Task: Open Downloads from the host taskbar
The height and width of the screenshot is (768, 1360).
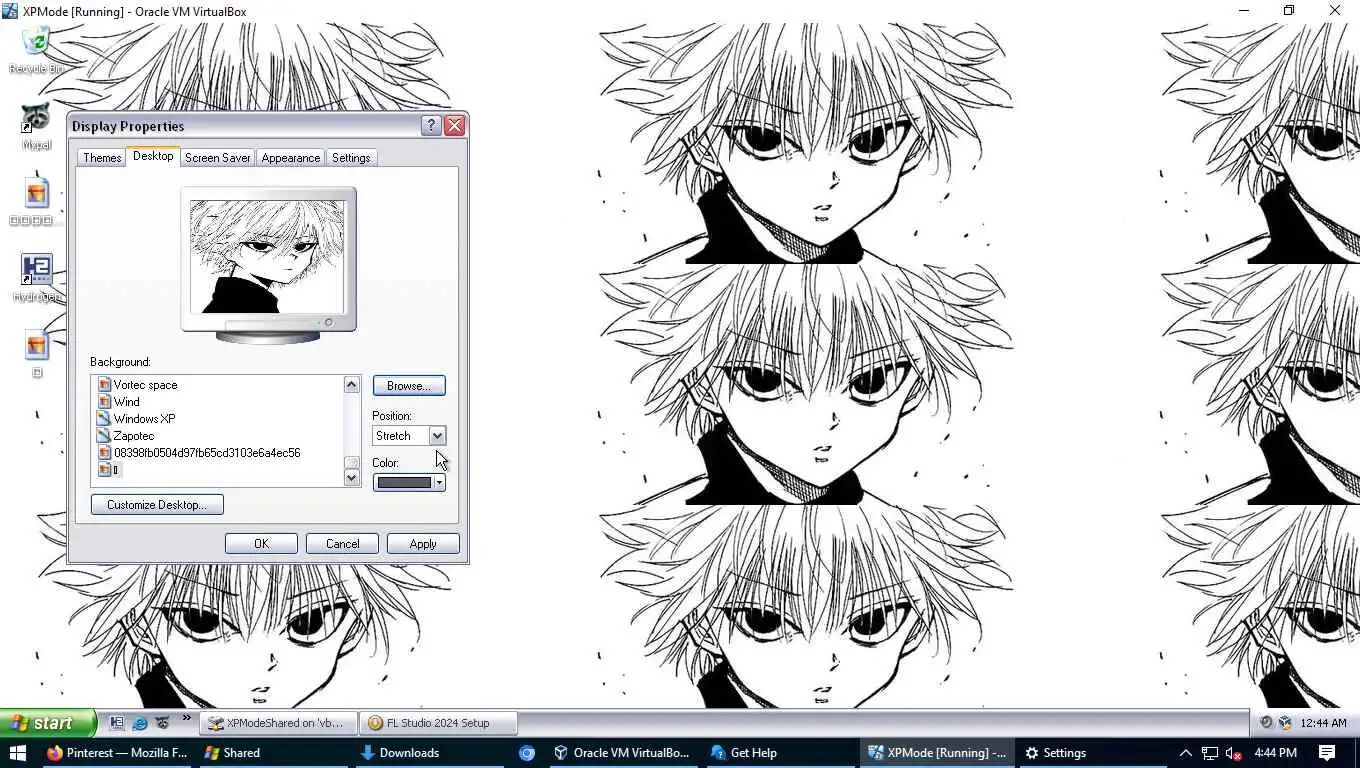Action: pyautogui.click(x=431, y=753)
